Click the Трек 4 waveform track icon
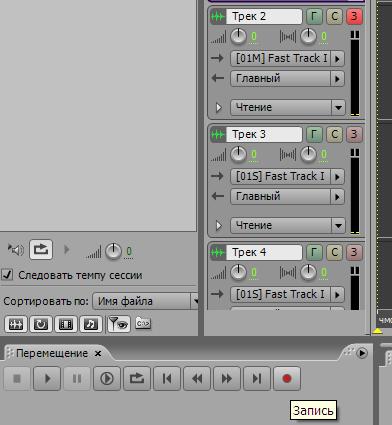Image resolution: width=392 pixels, height=425 pixels. pyautogui.click(x=218, y=252)
